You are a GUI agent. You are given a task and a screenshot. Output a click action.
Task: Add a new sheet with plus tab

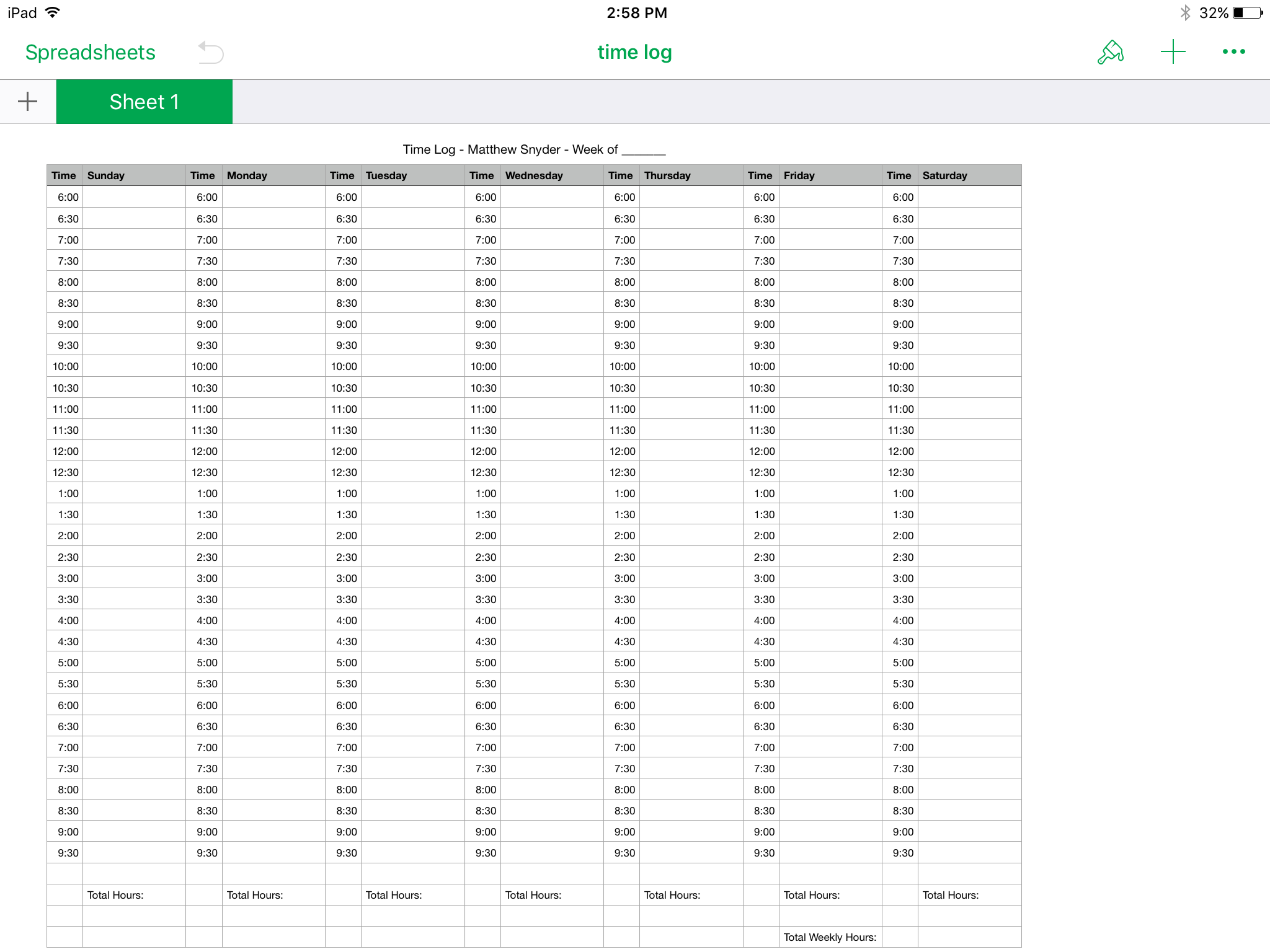[28, 102]
